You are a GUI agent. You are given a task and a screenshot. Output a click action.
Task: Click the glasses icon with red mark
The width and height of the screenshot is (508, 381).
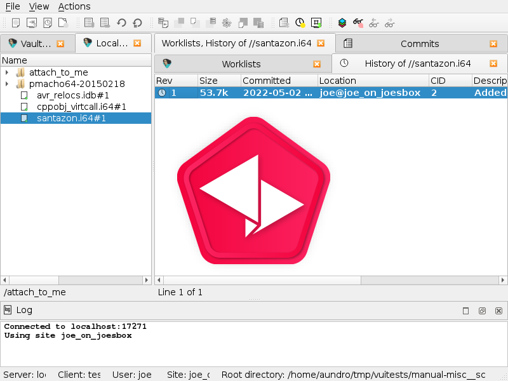[x=358, y=23]
